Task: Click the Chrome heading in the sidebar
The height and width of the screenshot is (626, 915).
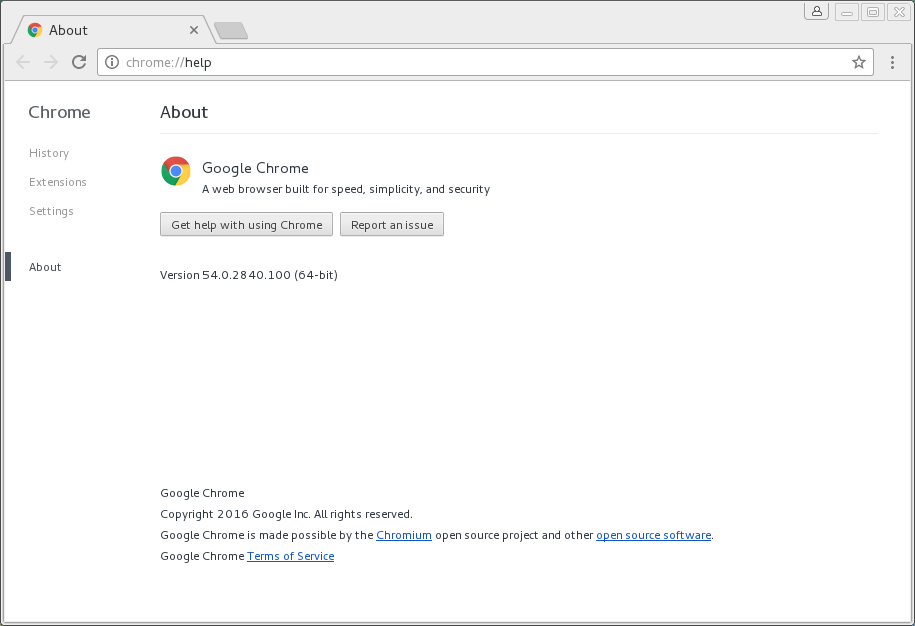Action: tap(60, 112)
